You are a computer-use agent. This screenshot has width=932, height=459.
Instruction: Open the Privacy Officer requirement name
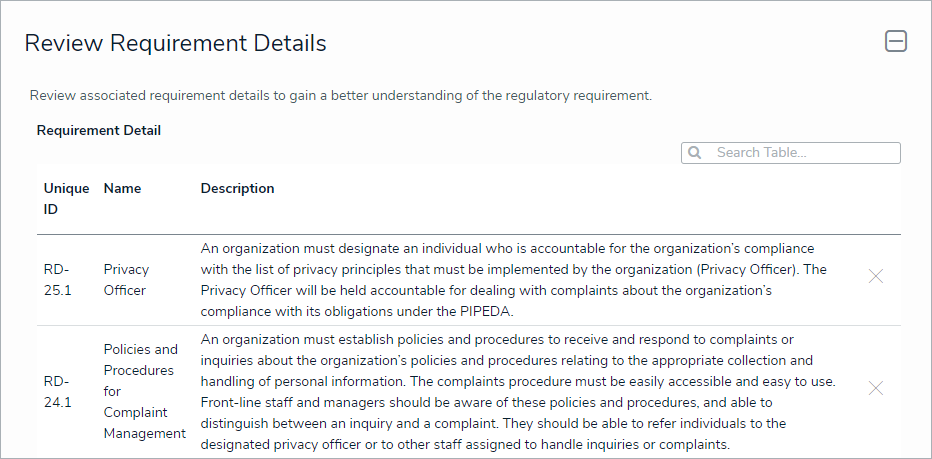(x=126, y=279)
